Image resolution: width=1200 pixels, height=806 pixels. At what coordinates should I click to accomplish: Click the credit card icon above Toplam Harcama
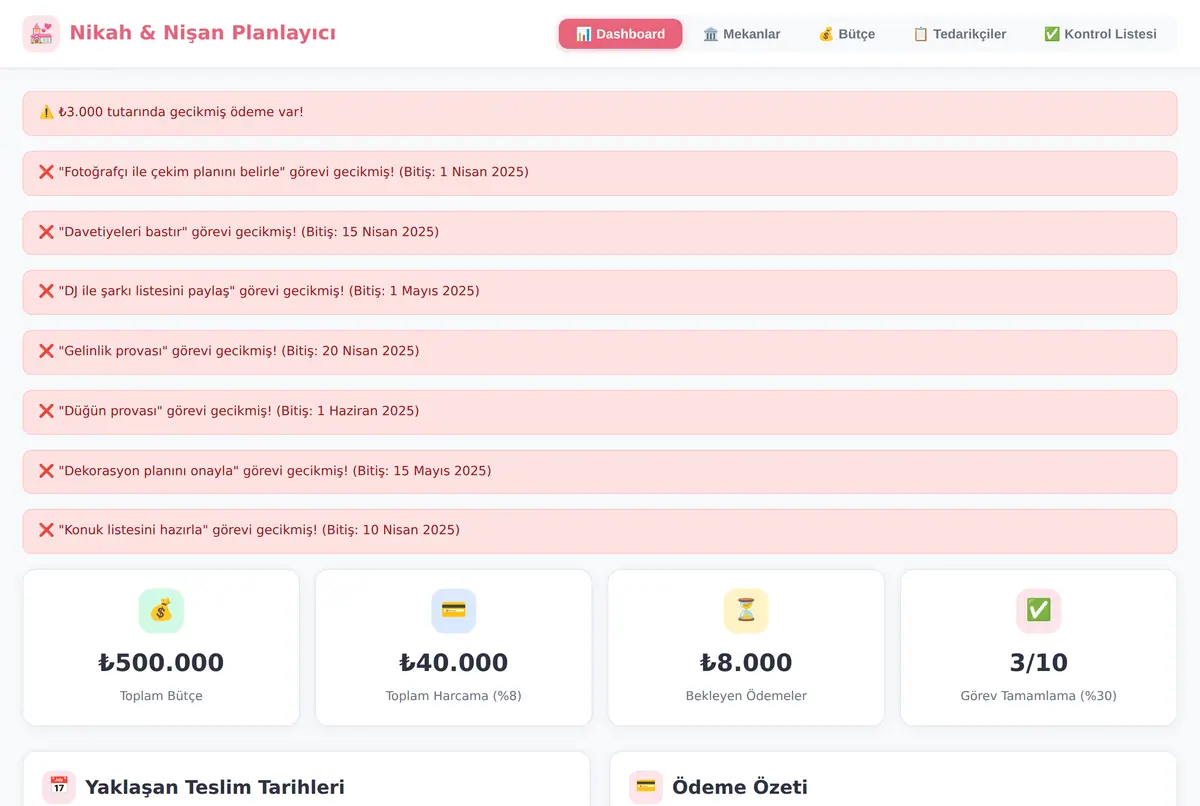tap(454, 610)
